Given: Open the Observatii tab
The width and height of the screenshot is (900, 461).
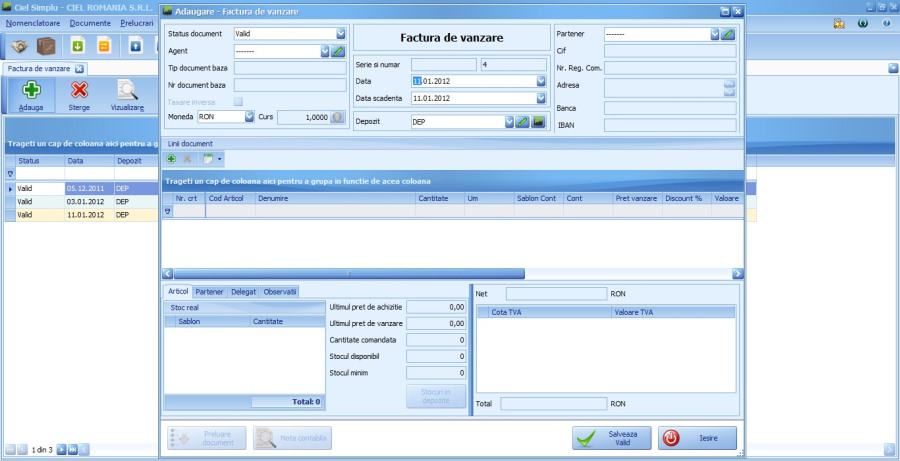Looking at the screenshot, I should (279, 292).
